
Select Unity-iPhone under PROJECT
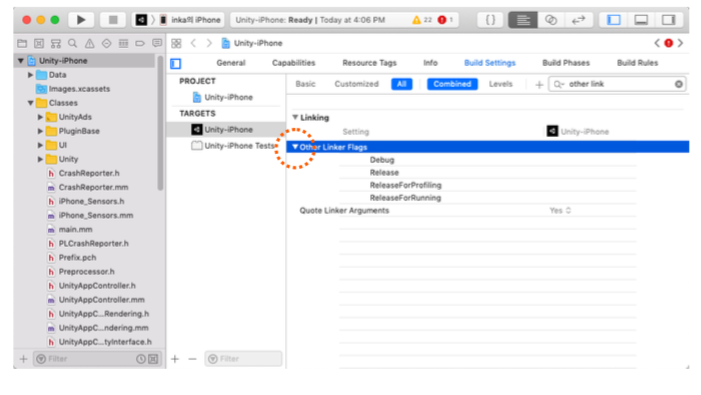point(228,97)
